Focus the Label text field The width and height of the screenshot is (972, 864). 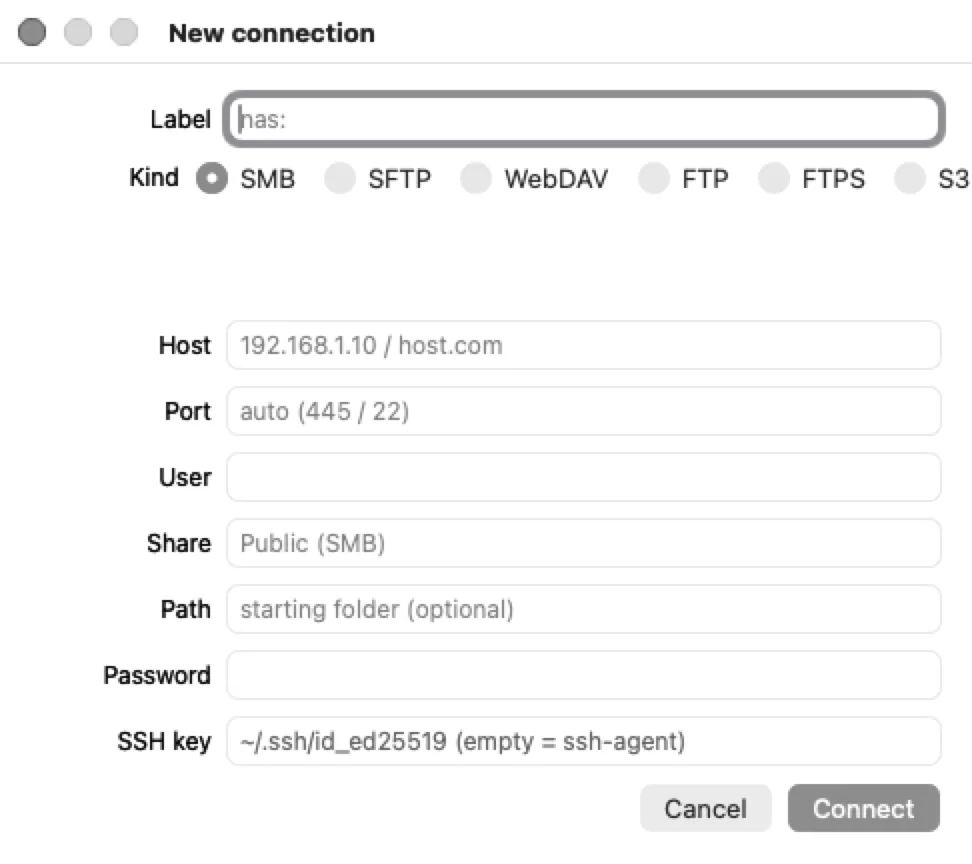(x=583, y=119)
